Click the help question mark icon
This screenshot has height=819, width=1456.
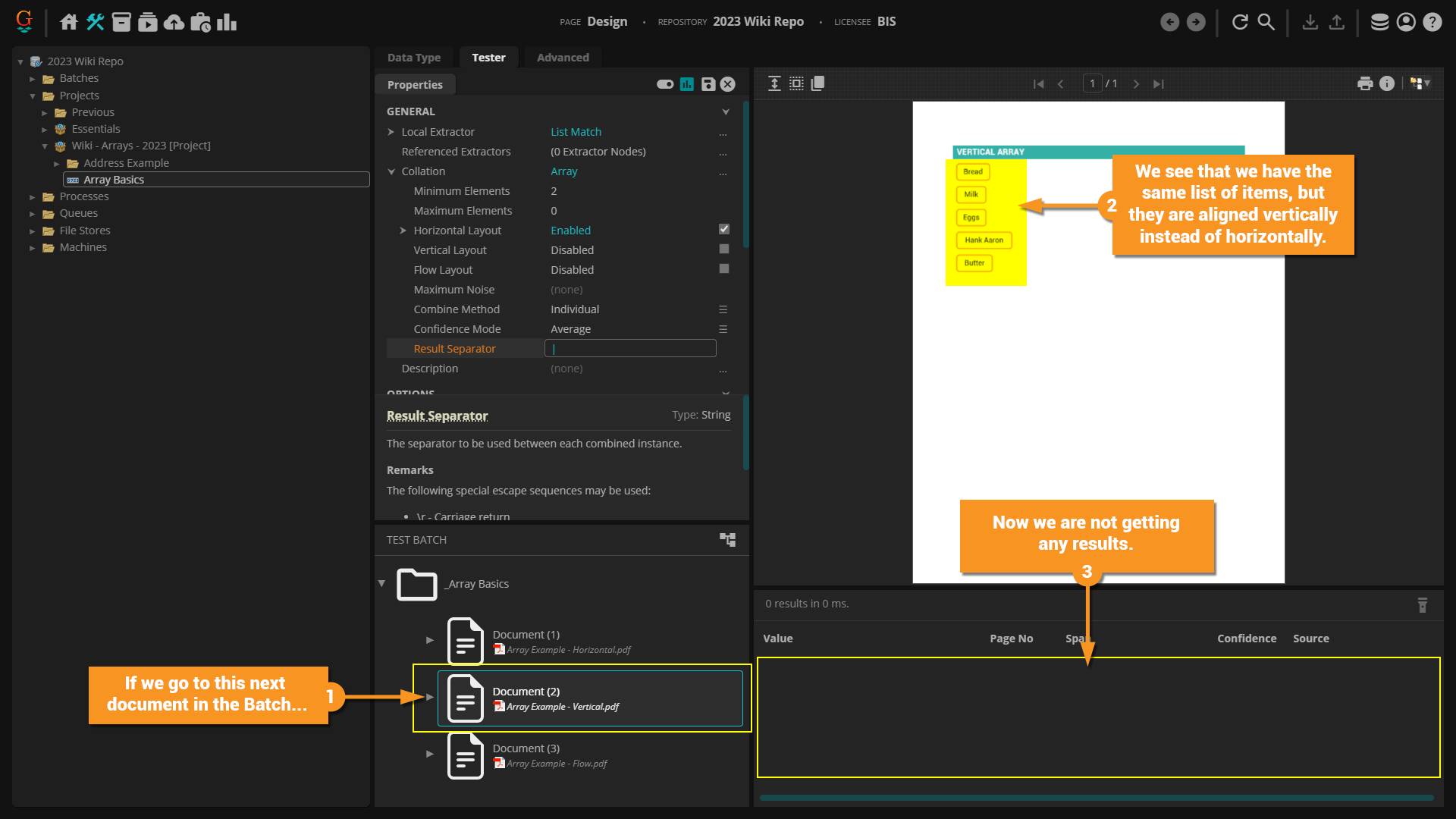(x=1432, y=22)
